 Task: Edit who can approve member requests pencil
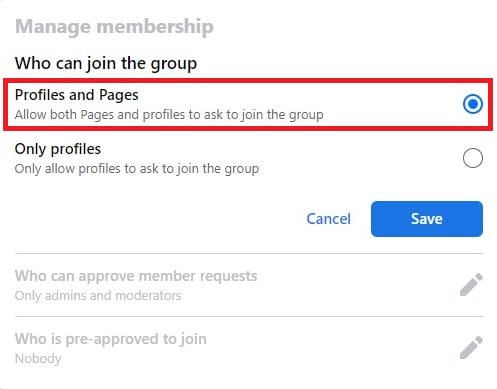point(471,284)
